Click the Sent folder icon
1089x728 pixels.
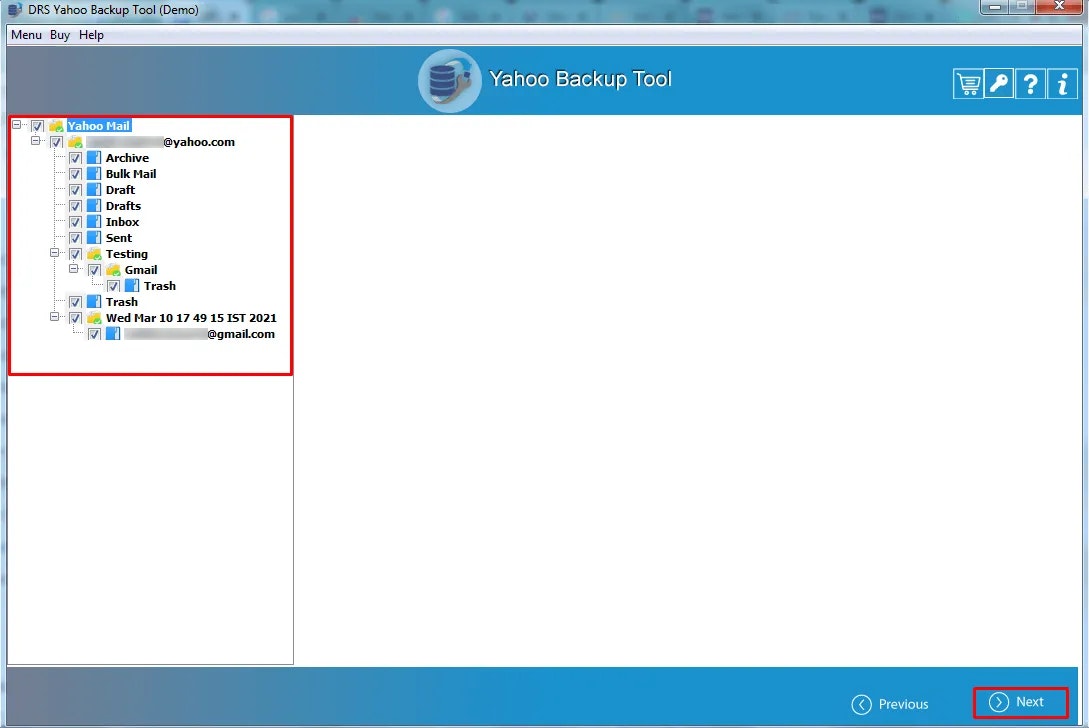point(94,238)
